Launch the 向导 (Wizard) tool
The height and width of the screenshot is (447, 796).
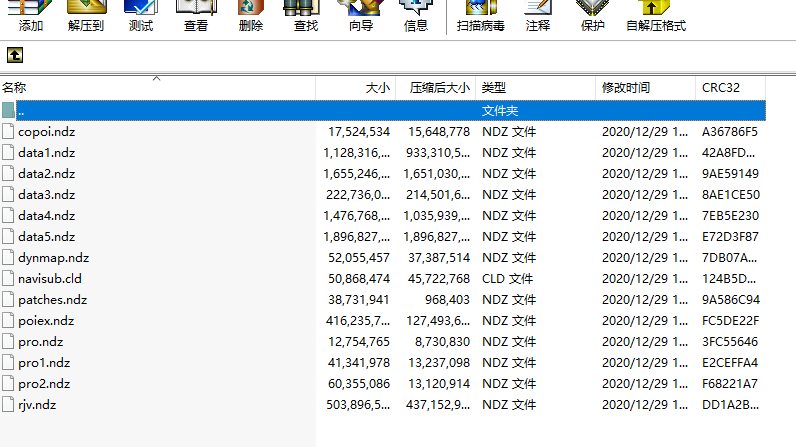(x=361, y=16)
